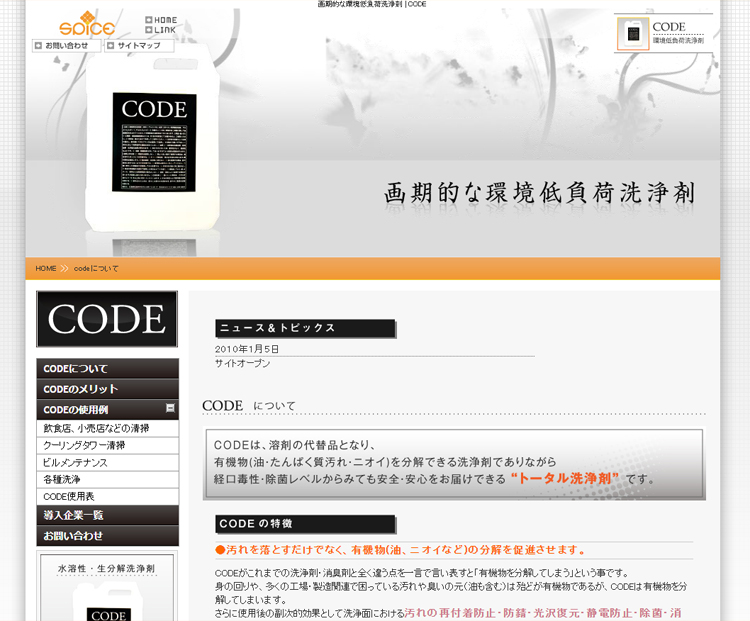Open the LINK header item
This screenshot has height=621, width=750.
coord(161,30)
